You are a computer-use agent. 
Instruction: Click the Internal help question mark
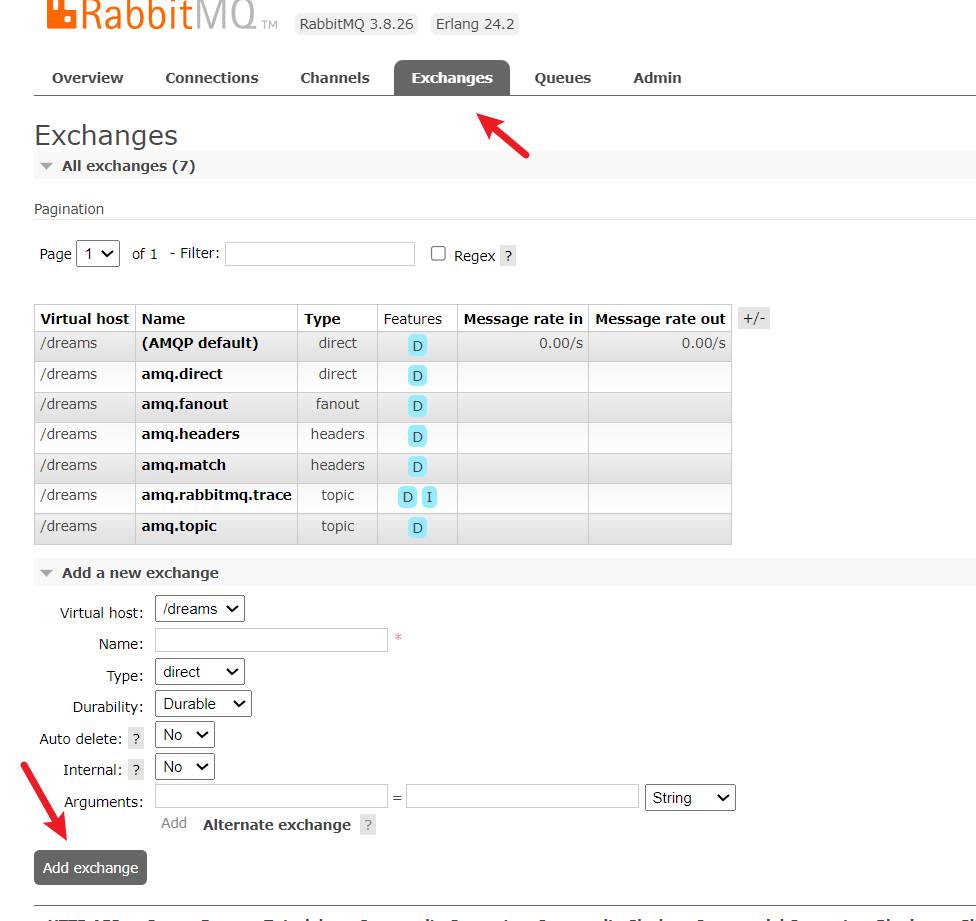136,770
